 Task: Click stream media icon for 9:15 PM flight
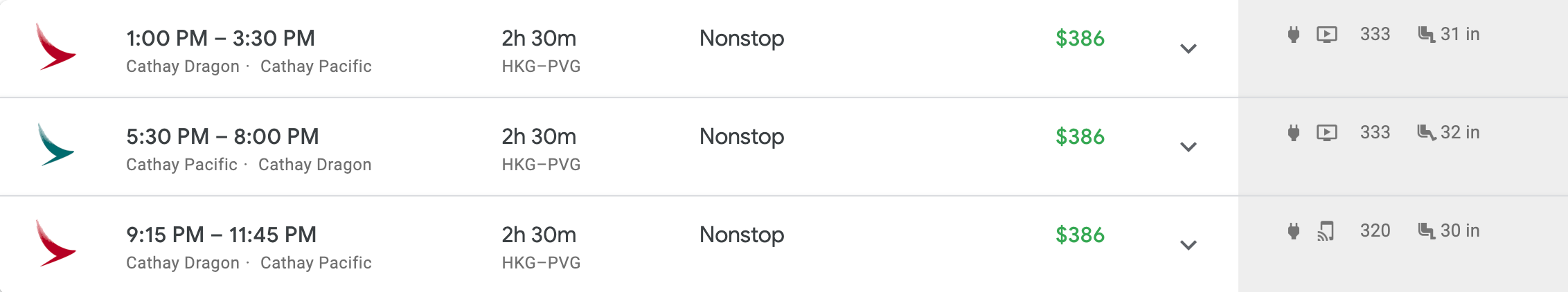tap(1326, 231)
